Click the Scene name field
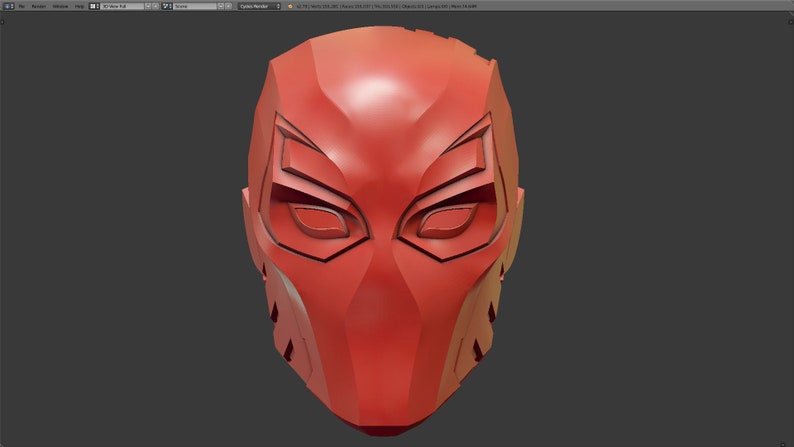The height and width of the screenshot is (447, 794). (195, 6)
